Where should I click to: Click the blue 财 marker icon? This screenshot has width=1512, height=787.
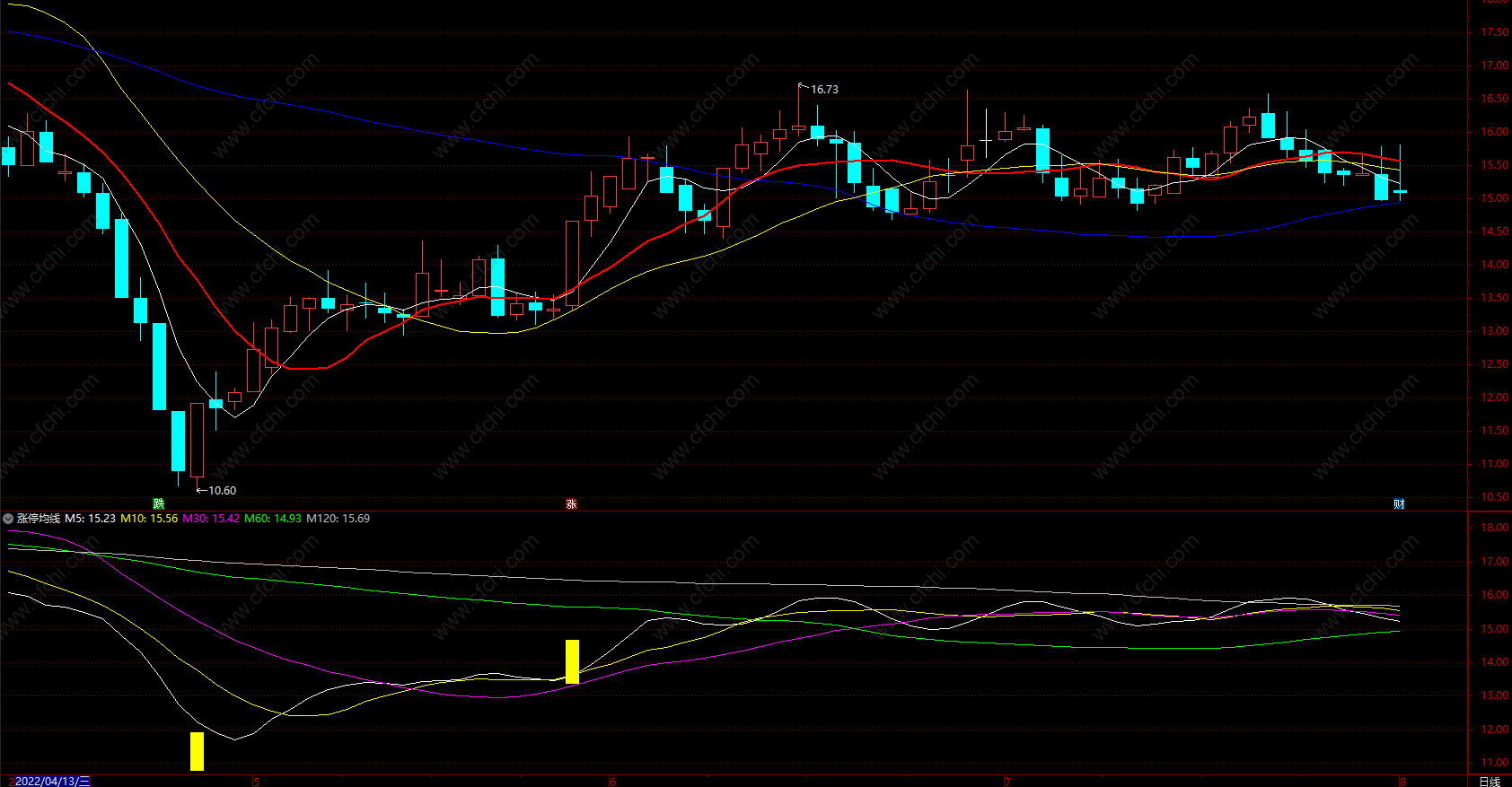(x=1399, y=504)
